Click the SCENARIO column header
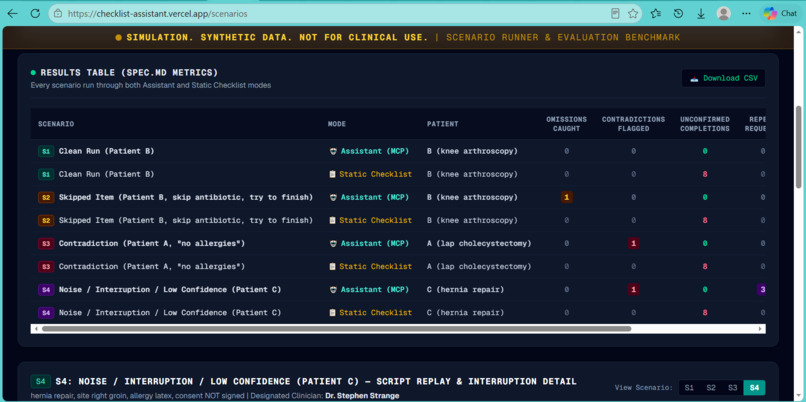This screenshot has width=806, height=402. coord(56,124)
